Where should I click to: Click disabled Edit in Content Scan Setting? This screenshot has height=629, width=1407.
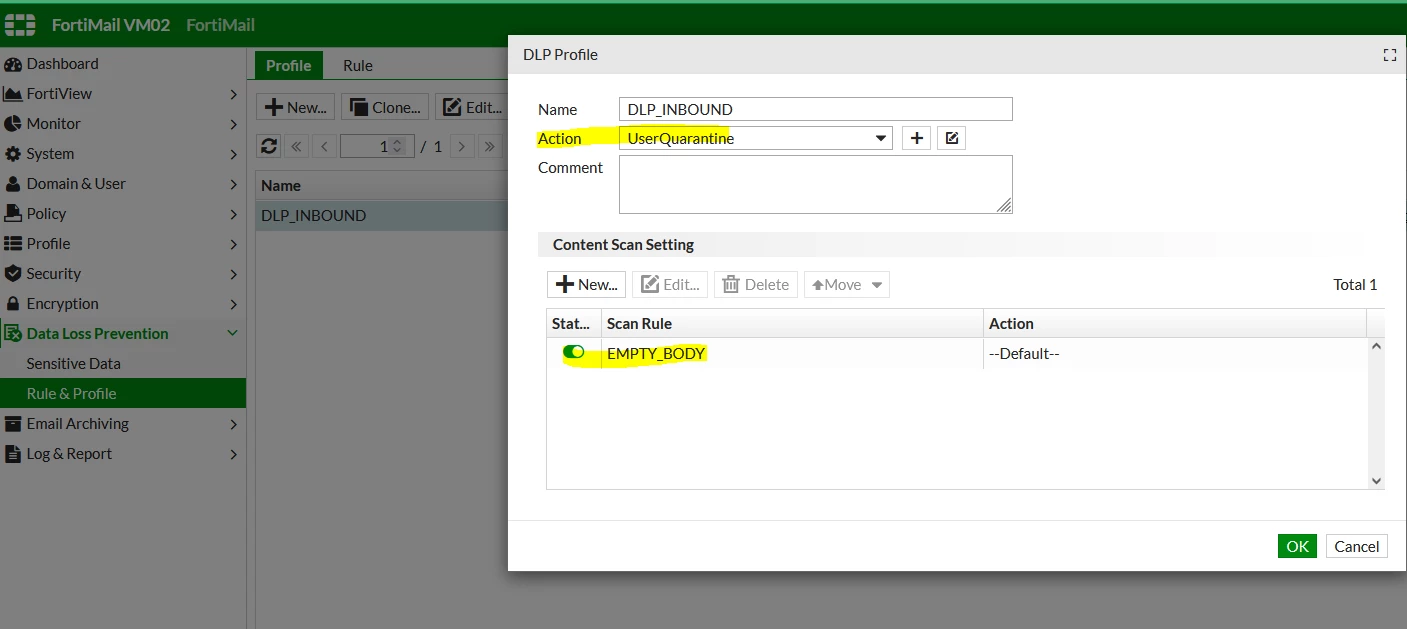point(670,284)
